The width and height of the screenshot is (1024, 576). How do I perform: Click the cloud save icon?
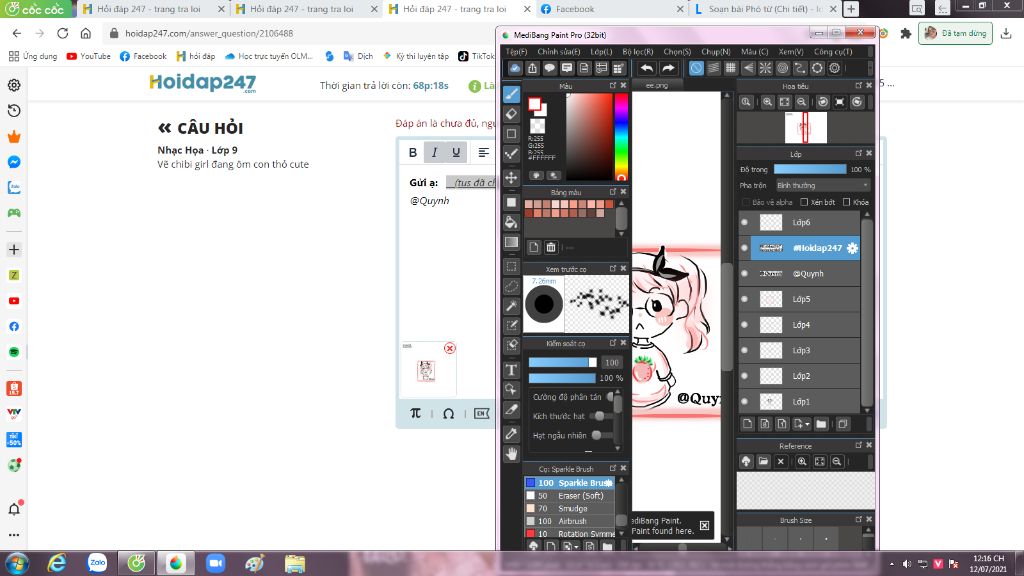515,68
